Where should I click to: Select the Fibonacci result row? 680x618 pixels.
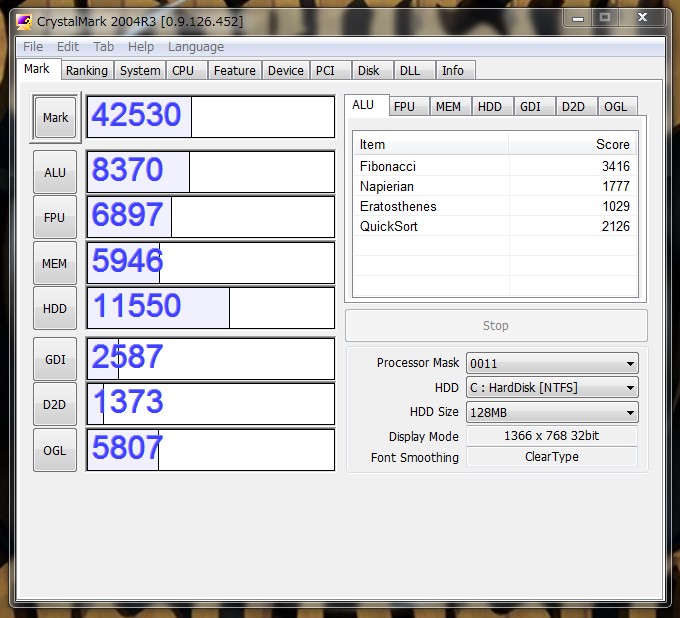[x=495, y=166]
